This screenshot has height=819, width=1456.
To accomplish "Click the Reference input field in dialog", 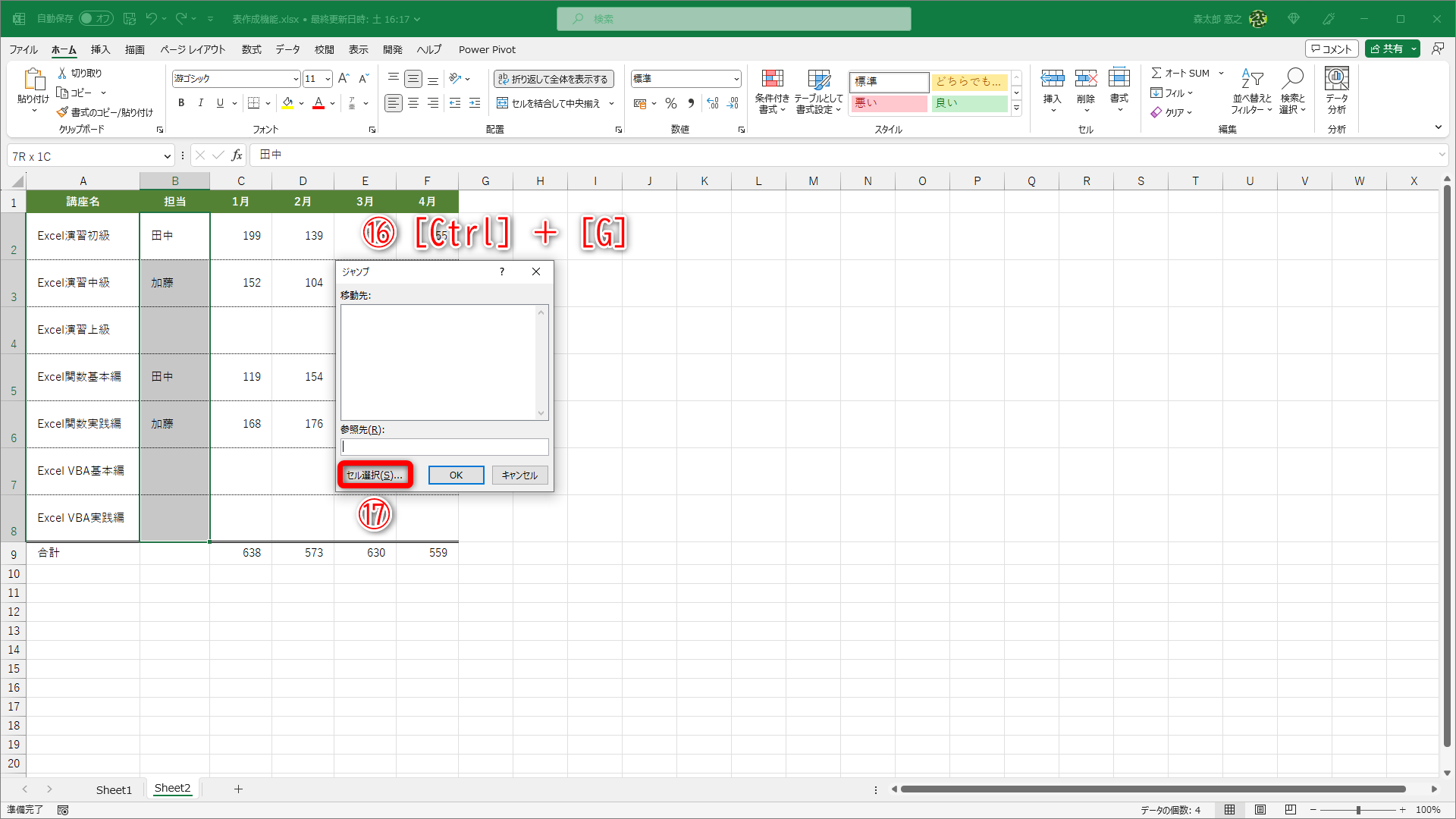I will point(444,447).
